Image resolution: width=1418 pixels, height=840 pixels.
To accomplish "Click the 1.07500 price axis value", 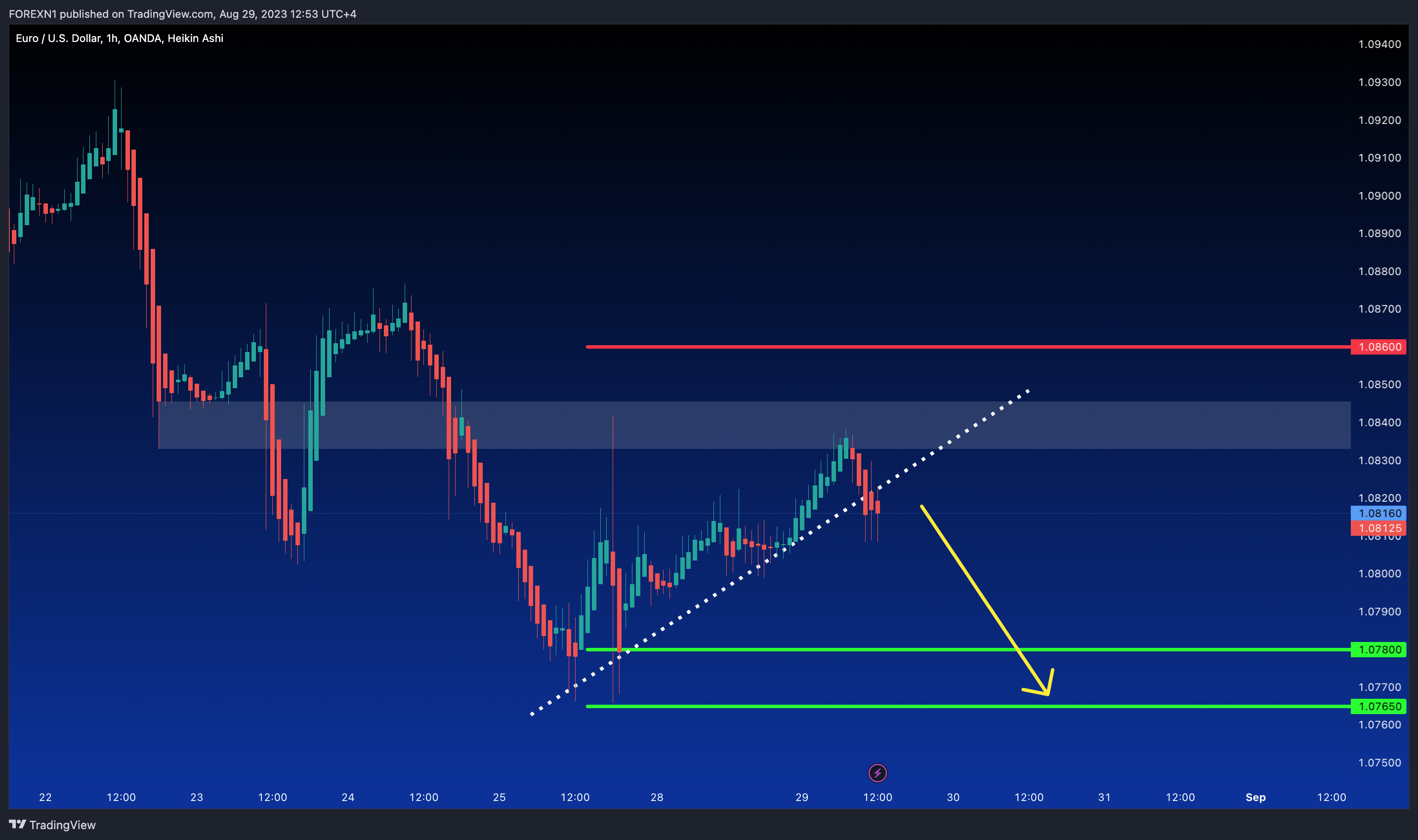I will pyautogui.click(x=1379, y=762).
